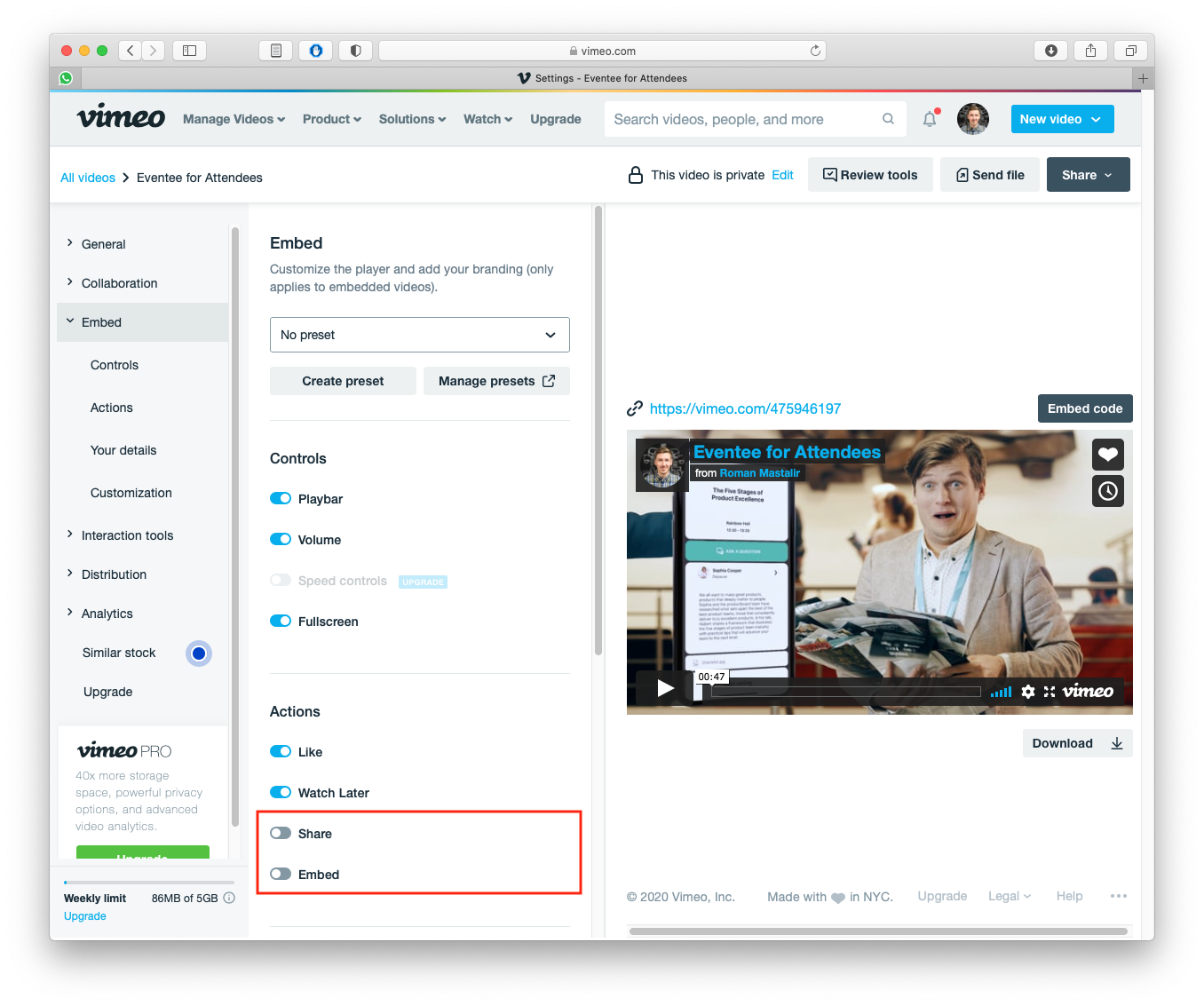Add a new Safari tab
This screenshot has height=1006, width=1204.
point(1144,78)
